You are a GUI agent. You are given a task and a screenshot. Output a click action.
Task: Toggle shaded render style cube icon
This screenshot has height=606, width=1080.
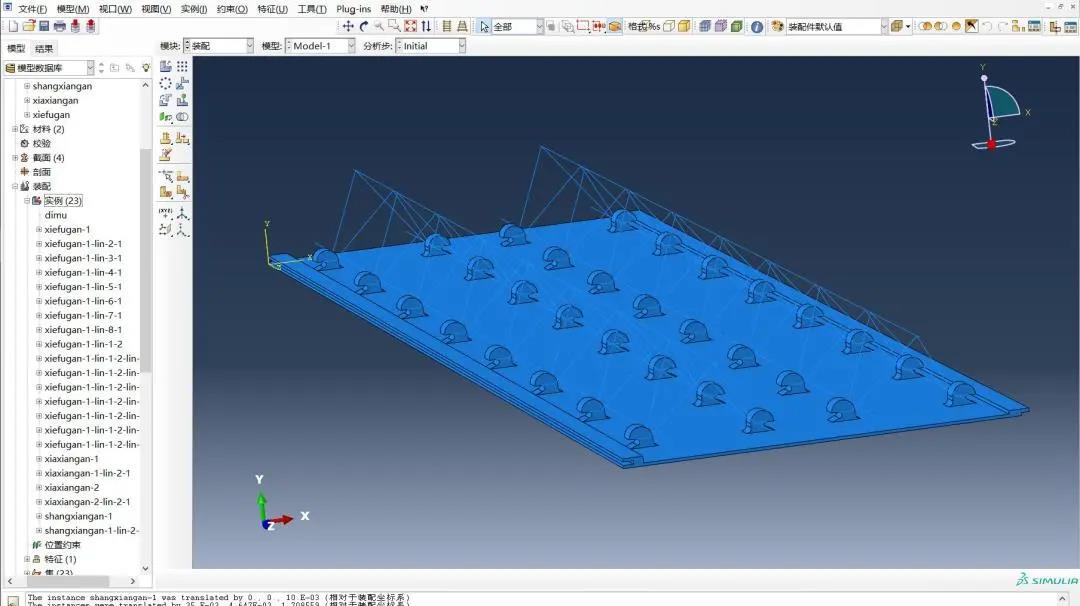(736, 26)
